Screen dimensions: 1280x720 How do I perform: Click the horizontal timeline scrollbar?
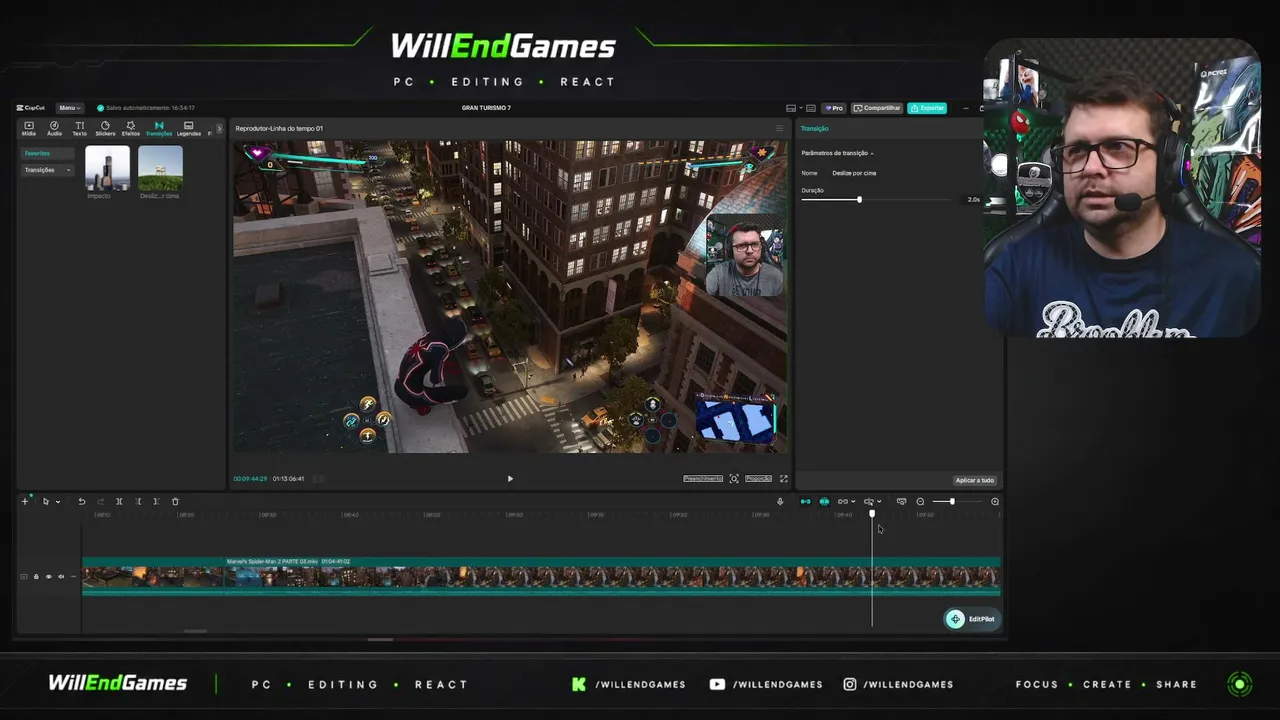[x=195, y=631]
